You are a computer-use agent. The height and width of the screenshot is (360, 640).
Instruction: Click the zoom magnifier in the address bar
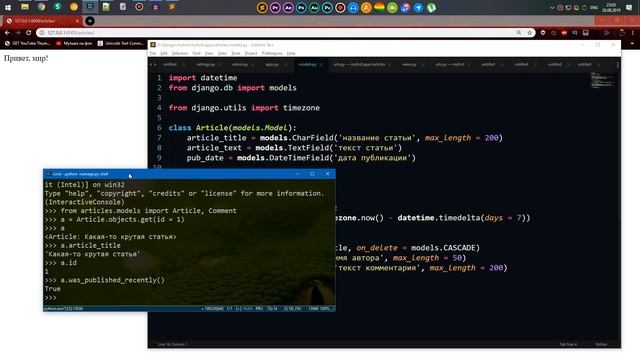pos(519,33)
